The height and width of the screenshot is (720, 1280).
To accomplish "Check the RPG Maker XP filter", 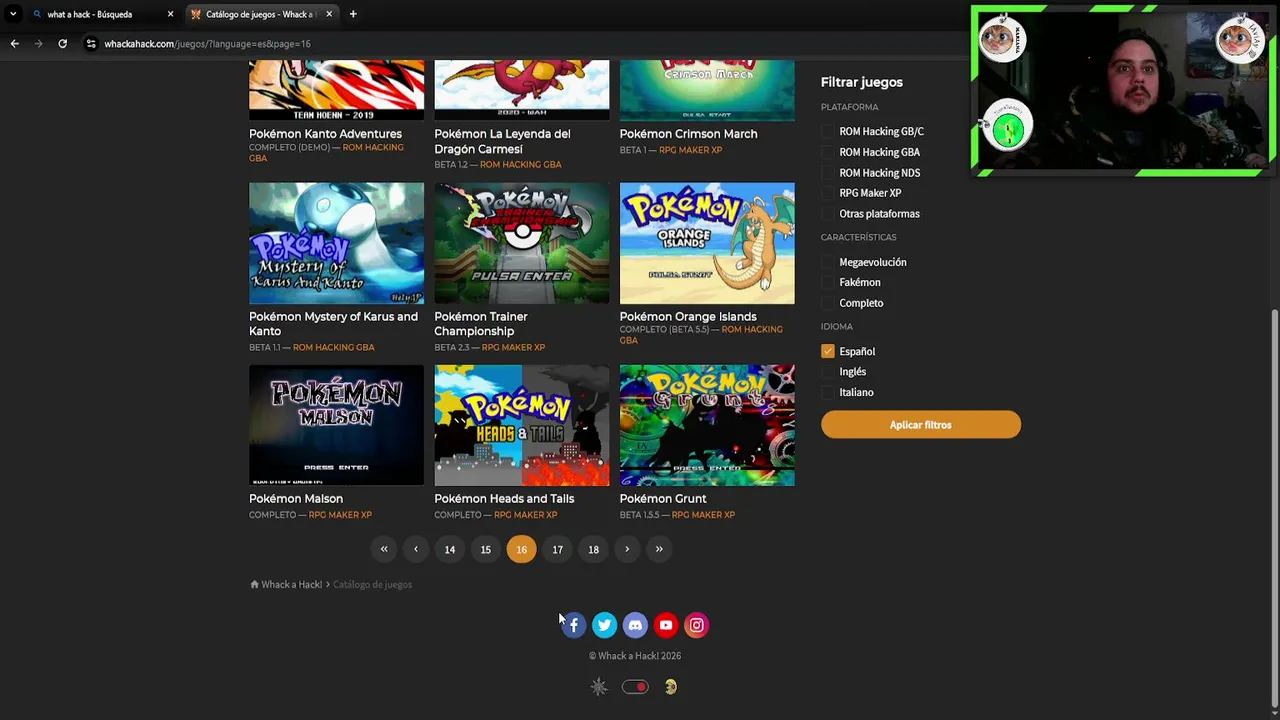I will tap(828, 193).
